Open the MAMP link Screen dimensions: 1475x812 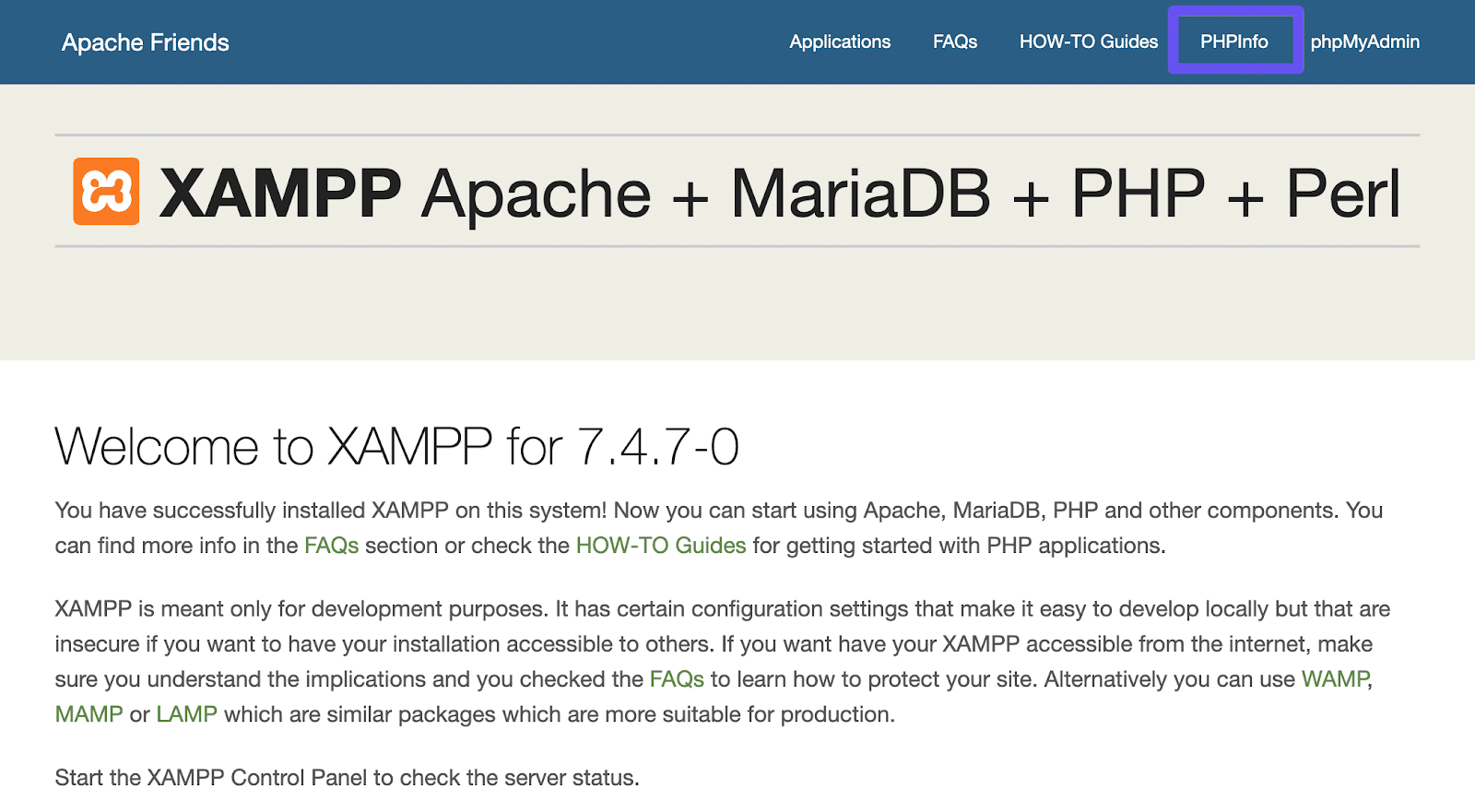tap(88, 714)
